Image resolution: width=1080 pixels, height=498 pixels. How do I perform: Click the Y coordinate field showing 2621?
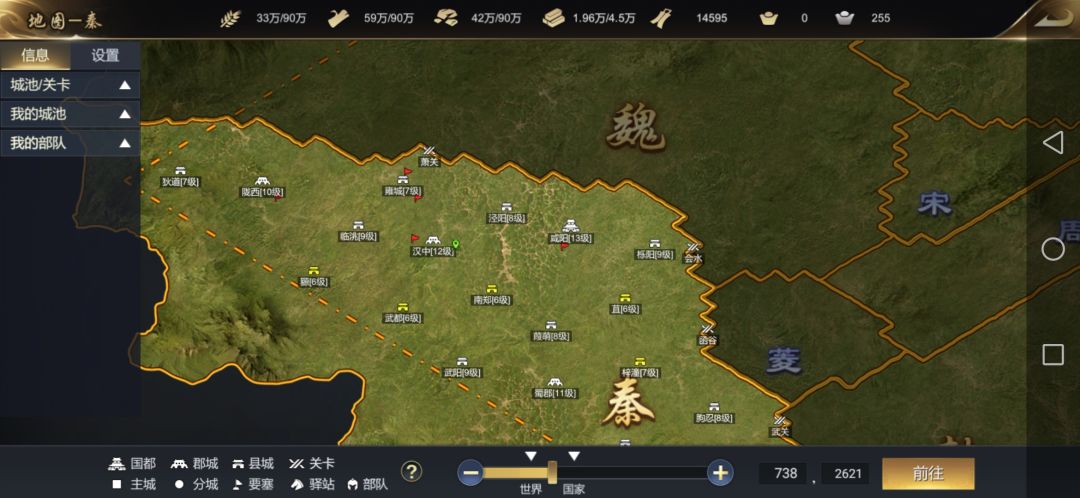[847, 473]
